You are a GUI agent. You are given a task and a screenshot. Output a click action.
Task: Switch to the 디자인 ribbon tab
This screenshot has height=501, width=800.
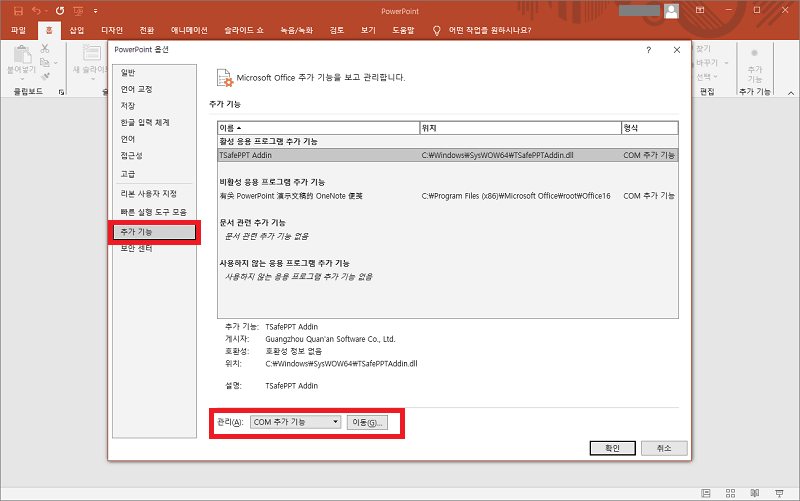tap(112, 31)
